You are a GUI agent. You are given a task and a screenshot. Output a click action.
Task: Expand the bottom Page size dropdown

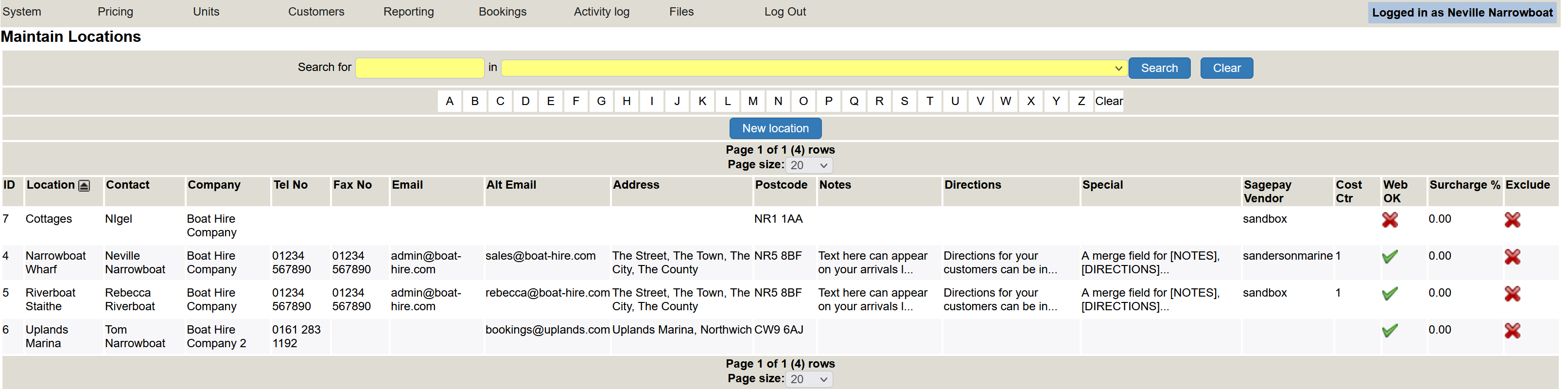tap(808, 379)
